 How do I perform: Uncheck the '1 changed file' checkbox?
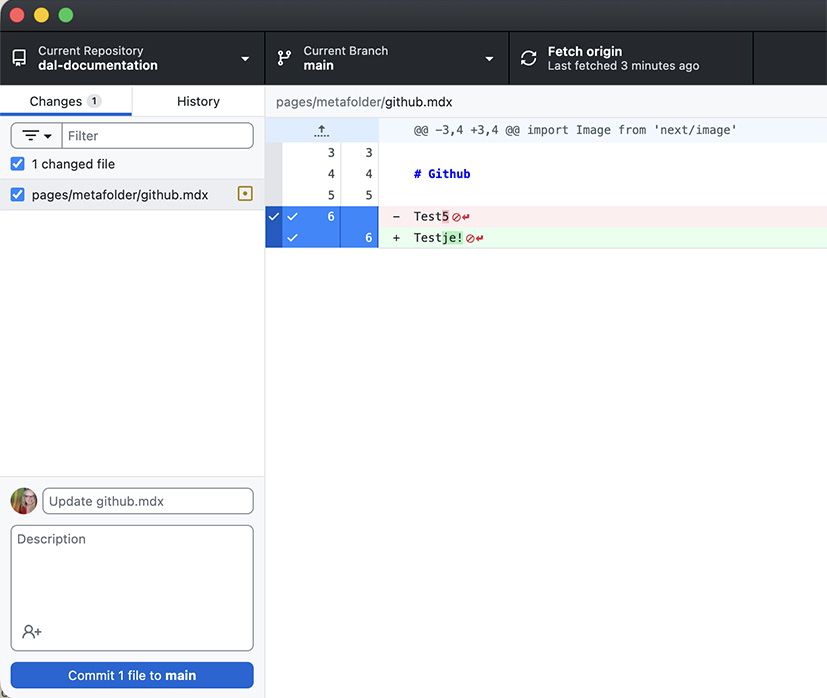point(17,164)
